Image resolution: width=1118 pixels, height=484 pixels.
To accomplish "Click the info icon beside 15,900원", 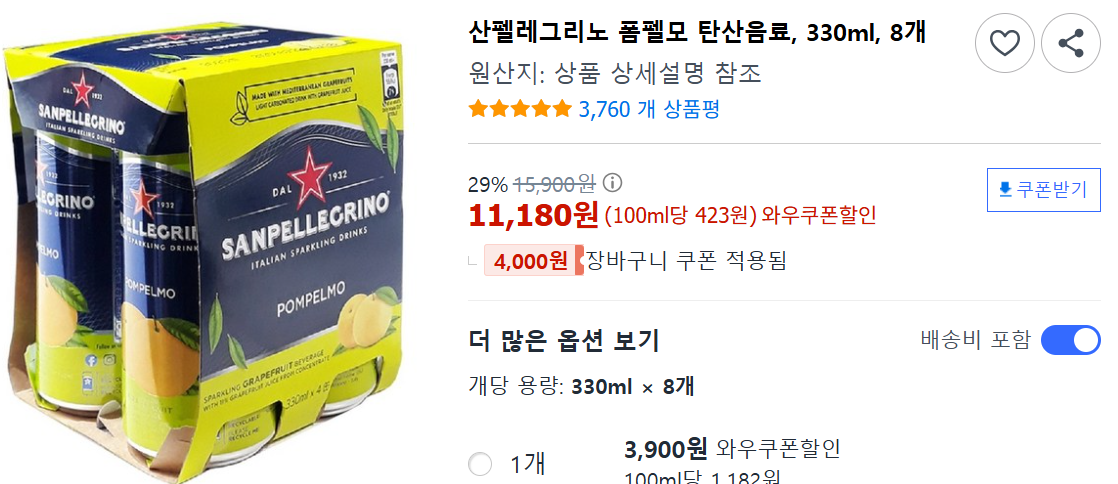I will [x=612, y=184].
